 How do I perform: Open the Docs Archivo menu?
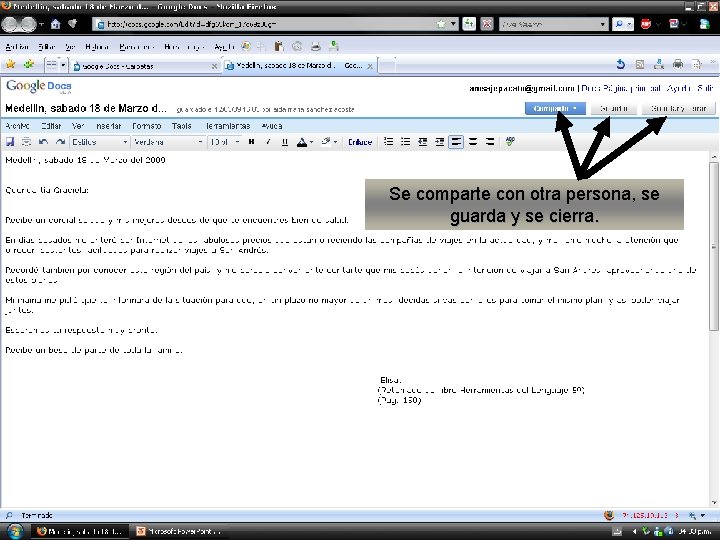pos(17,126)
